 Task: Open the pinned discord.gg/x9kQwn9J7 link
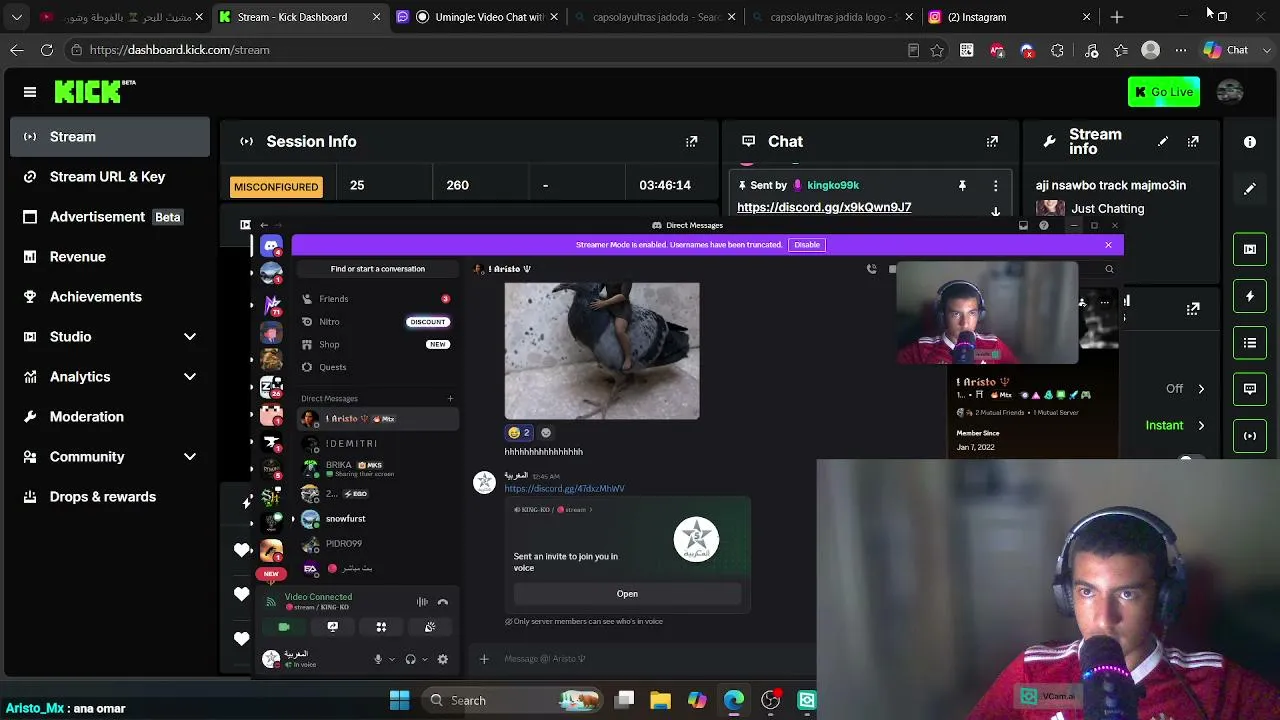[824, 207]
